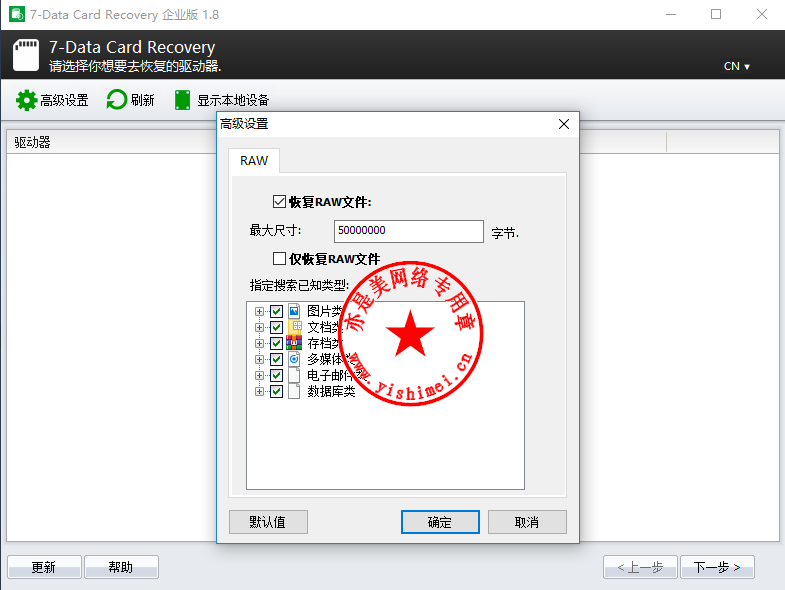Open the 帮助 button

pos(121,567)
